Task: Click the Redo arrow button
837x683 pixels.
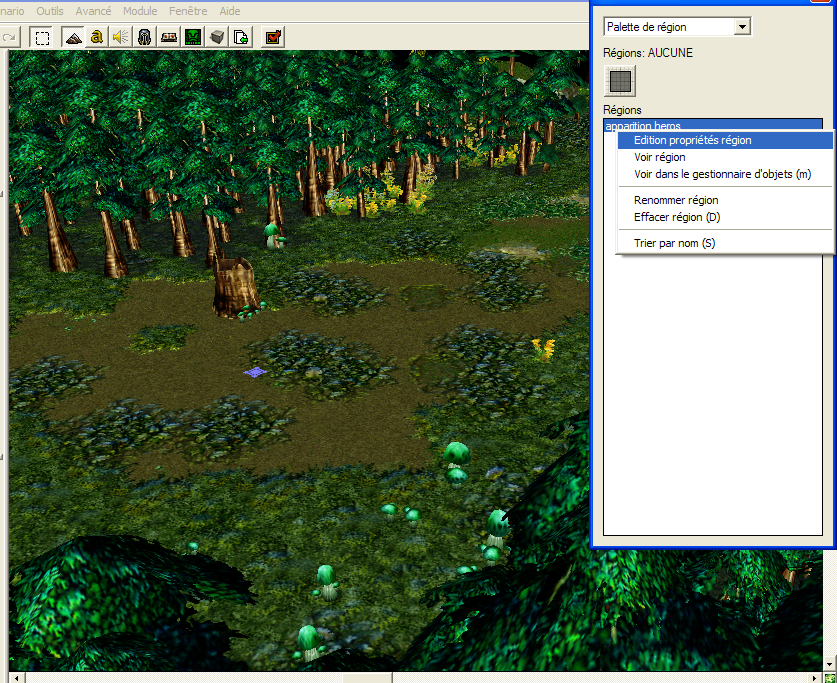Action: point(9,37)
